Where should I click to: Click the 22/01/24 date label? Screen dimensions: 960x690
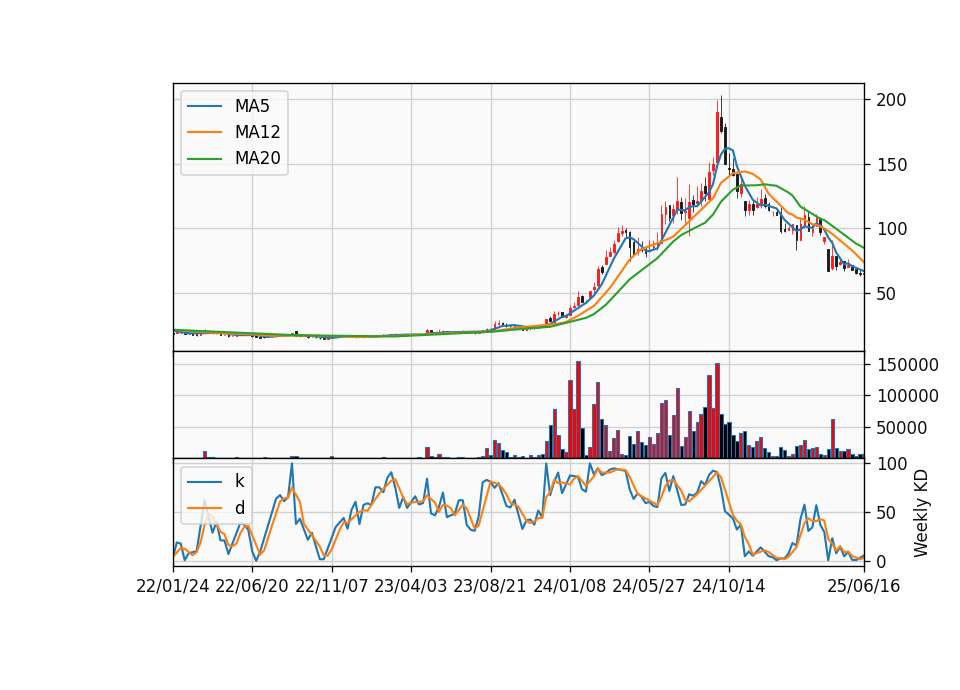[173, 586]
